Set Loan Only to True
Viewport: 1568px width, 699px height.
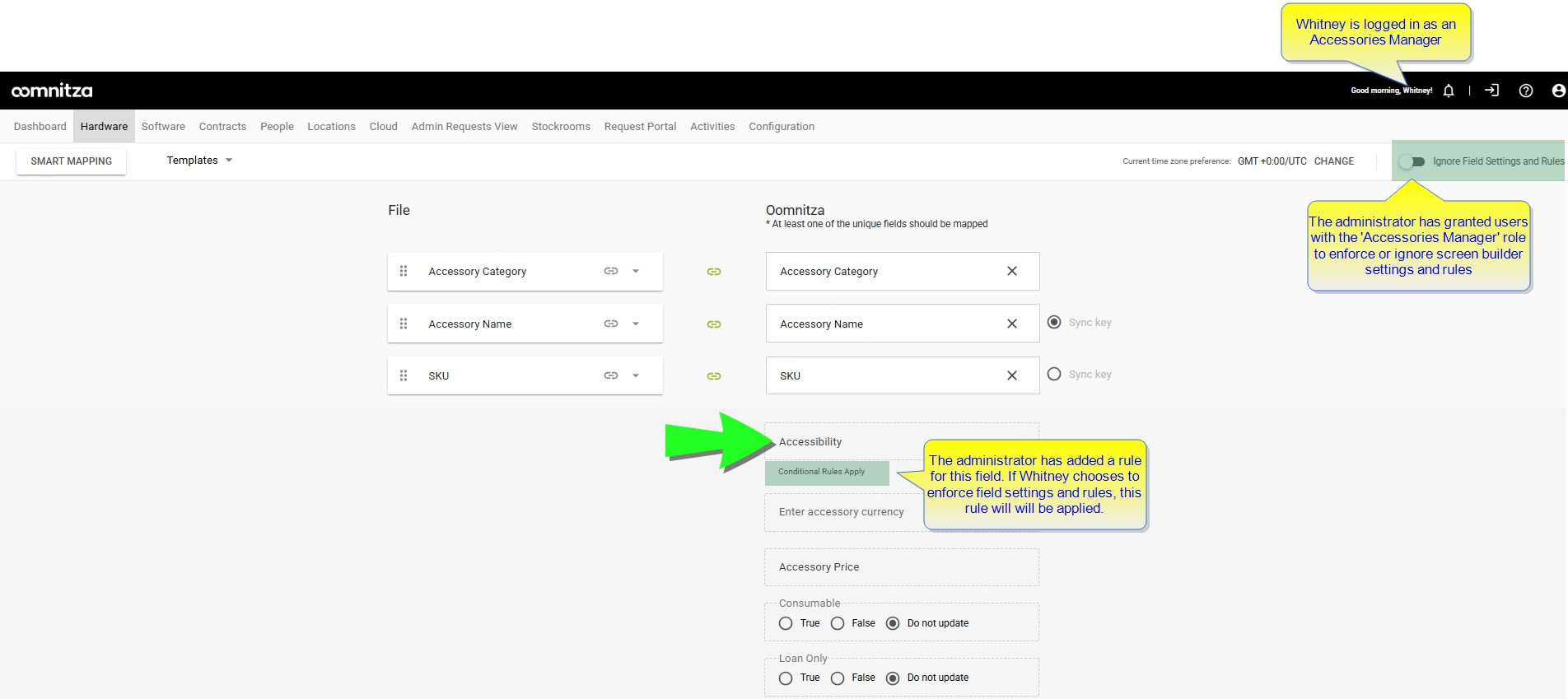click(786, 678)
